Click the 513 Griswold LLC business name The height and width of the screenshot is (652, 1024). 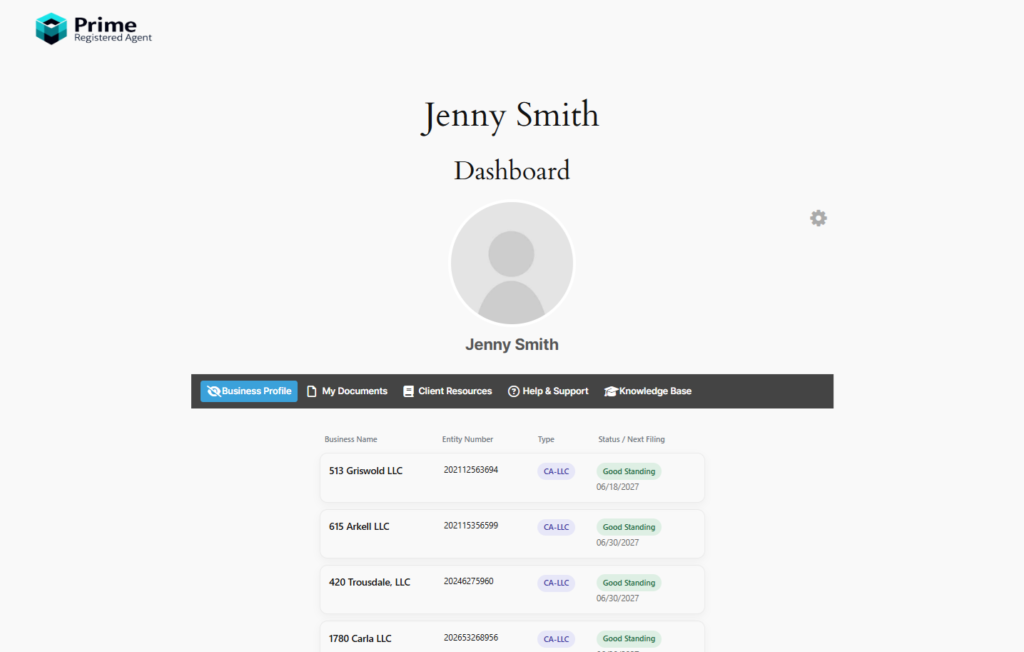[366, 471]
